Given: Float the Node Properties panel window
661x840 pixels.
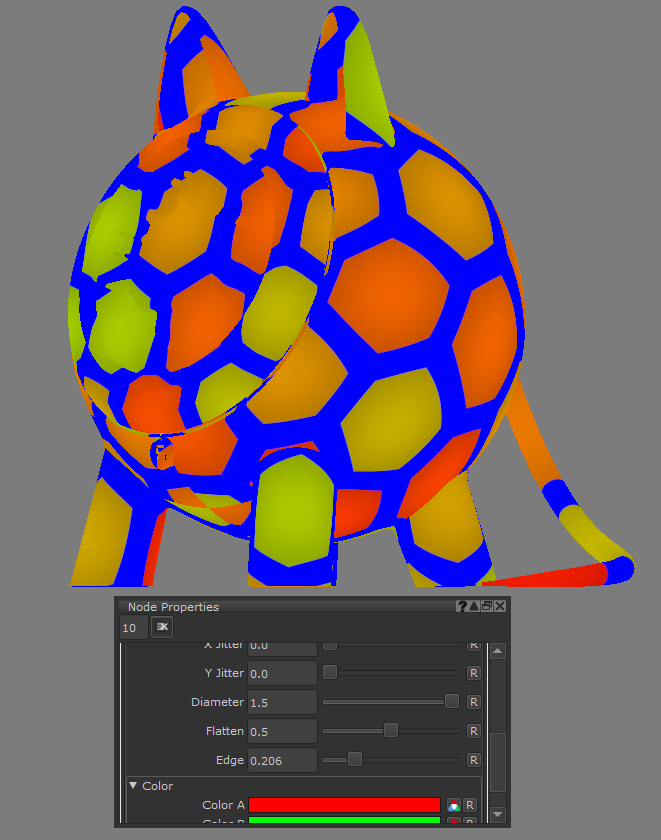Looking at the screenshot, I should [487, 606].
